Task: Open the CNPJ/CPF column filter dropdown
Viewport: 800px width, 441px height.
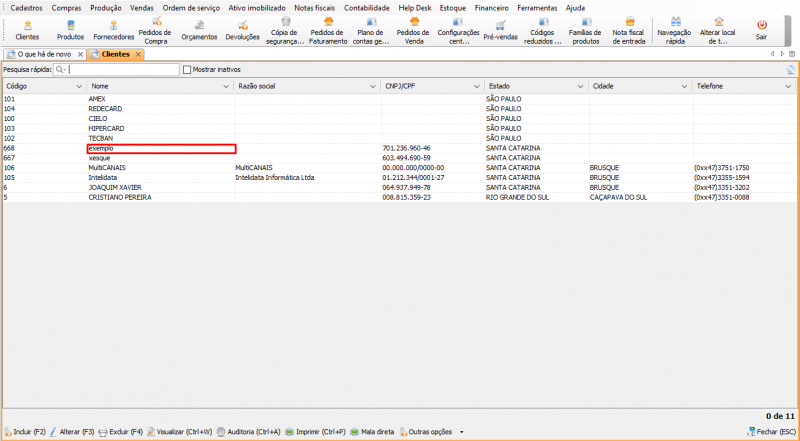Action: pyautogui.click(x=477, y=86)
